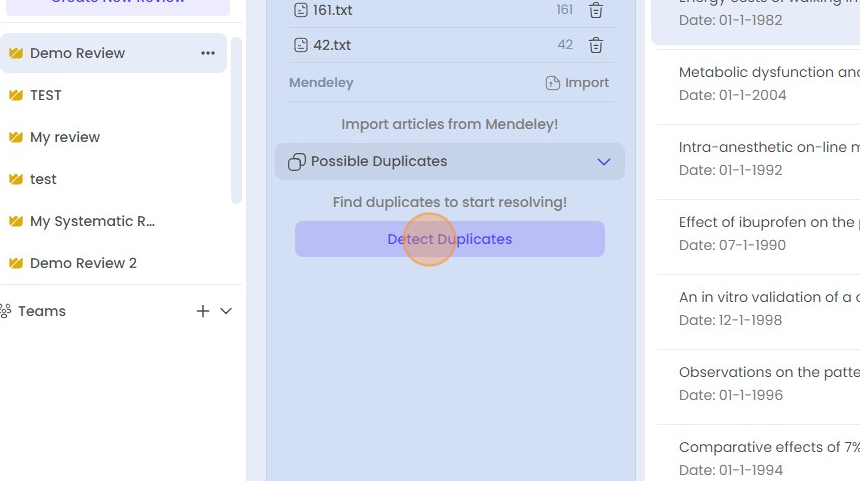Click the plus icon next to Teams
Viewport: 860px width, 481px height.
point(203,311)
